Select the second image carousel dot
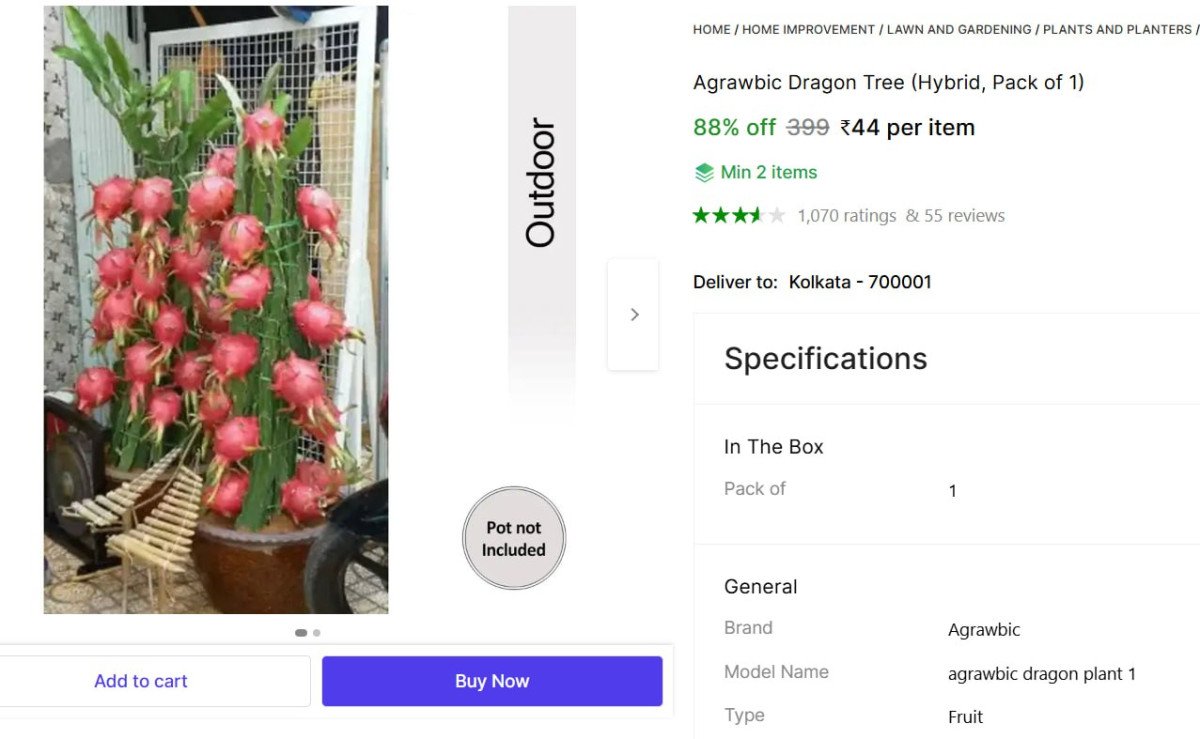Screen dimensions: 1200x739 click(x=317, y=633)
